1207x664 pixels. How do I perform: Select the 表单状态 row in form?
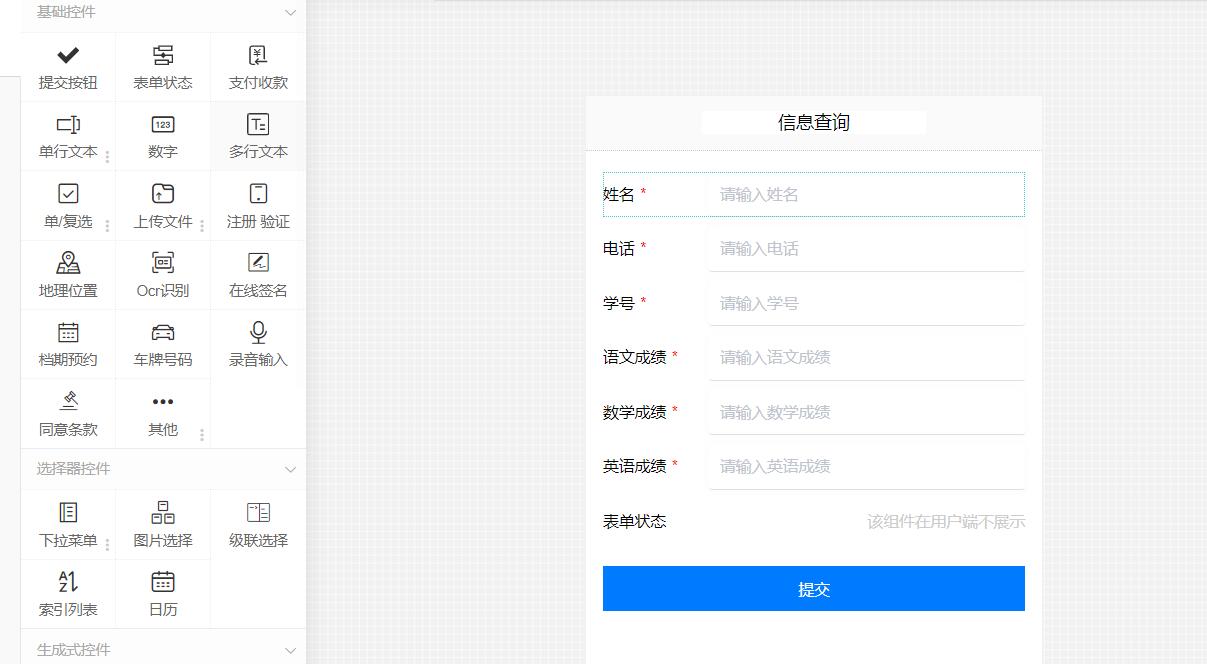point(814,521)
